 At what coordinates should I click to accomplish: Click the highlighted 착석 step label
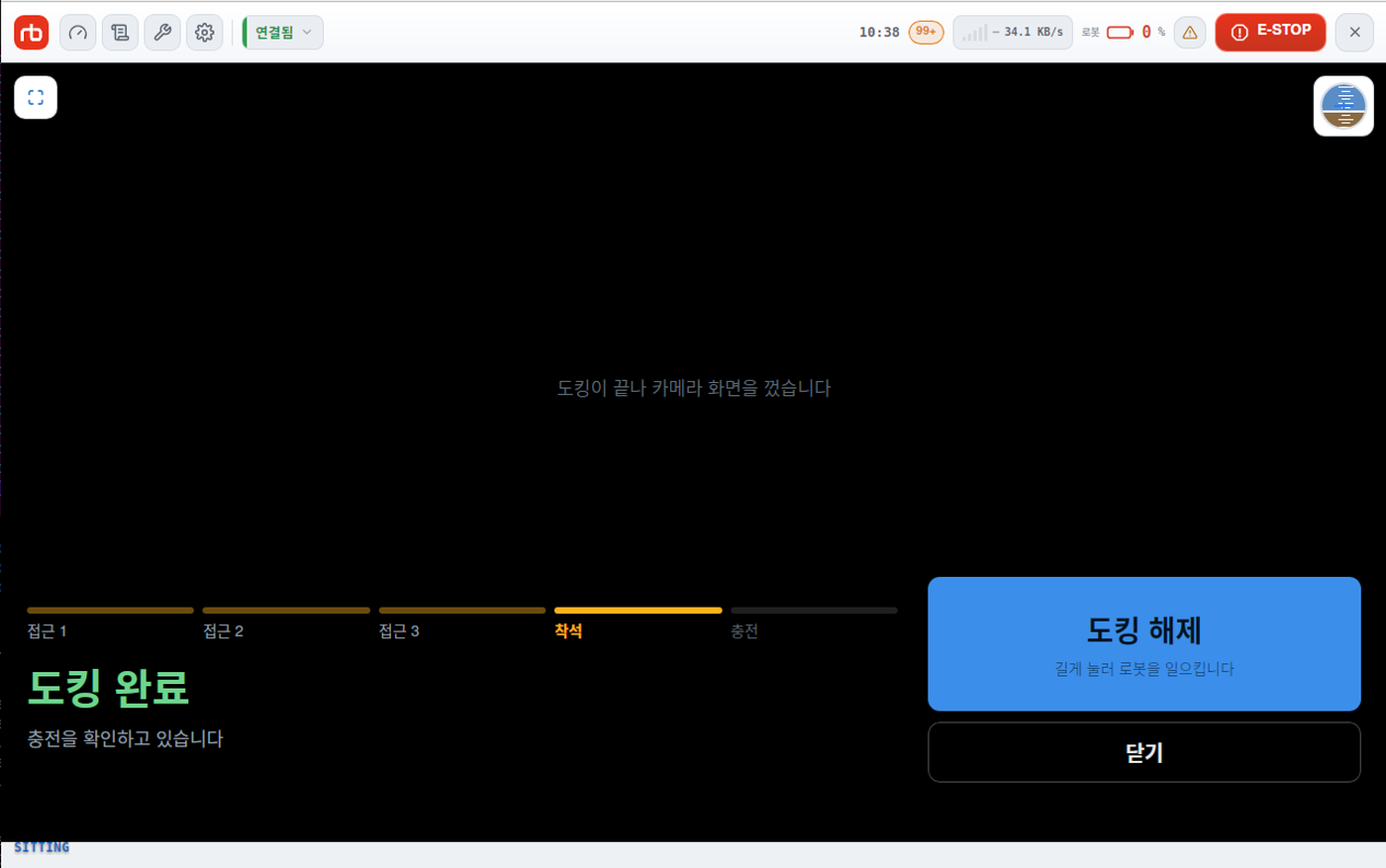coord(568,631)
